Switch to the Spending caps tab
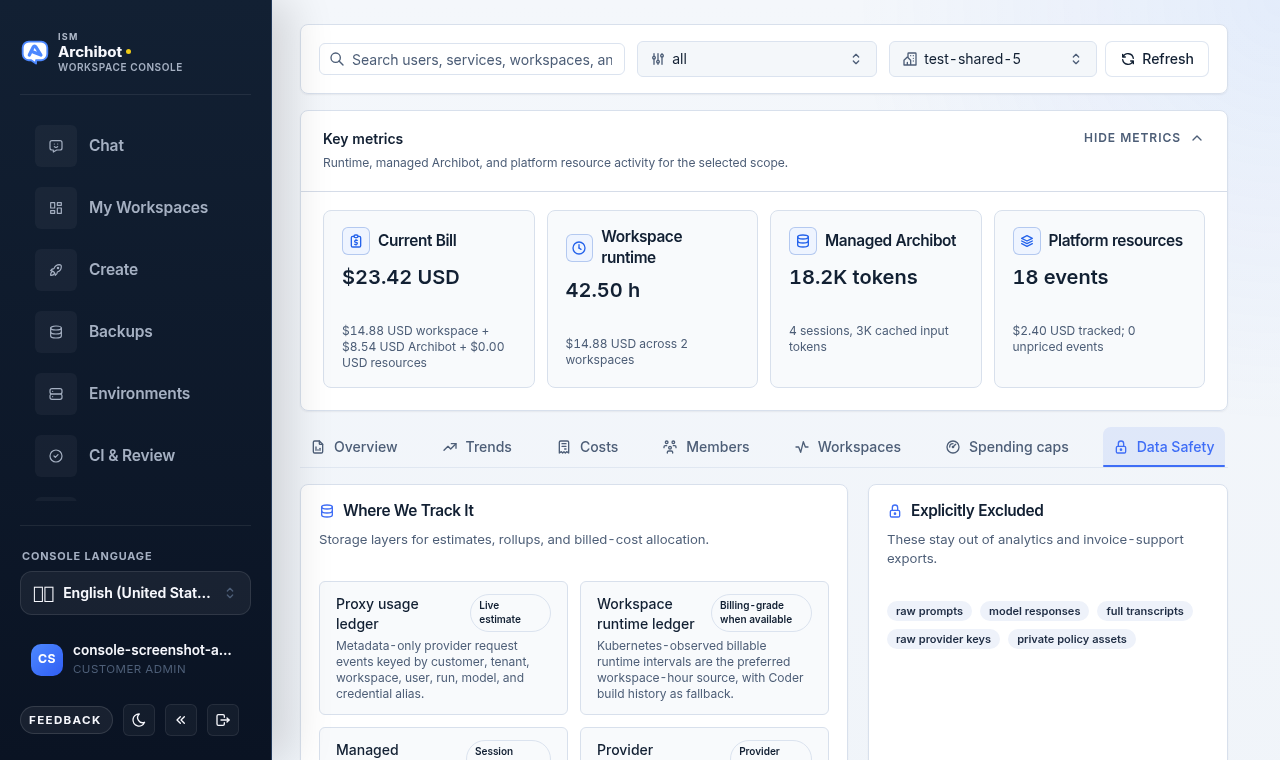Viewport: 1280px width, 760px height. coord(1007,447)
